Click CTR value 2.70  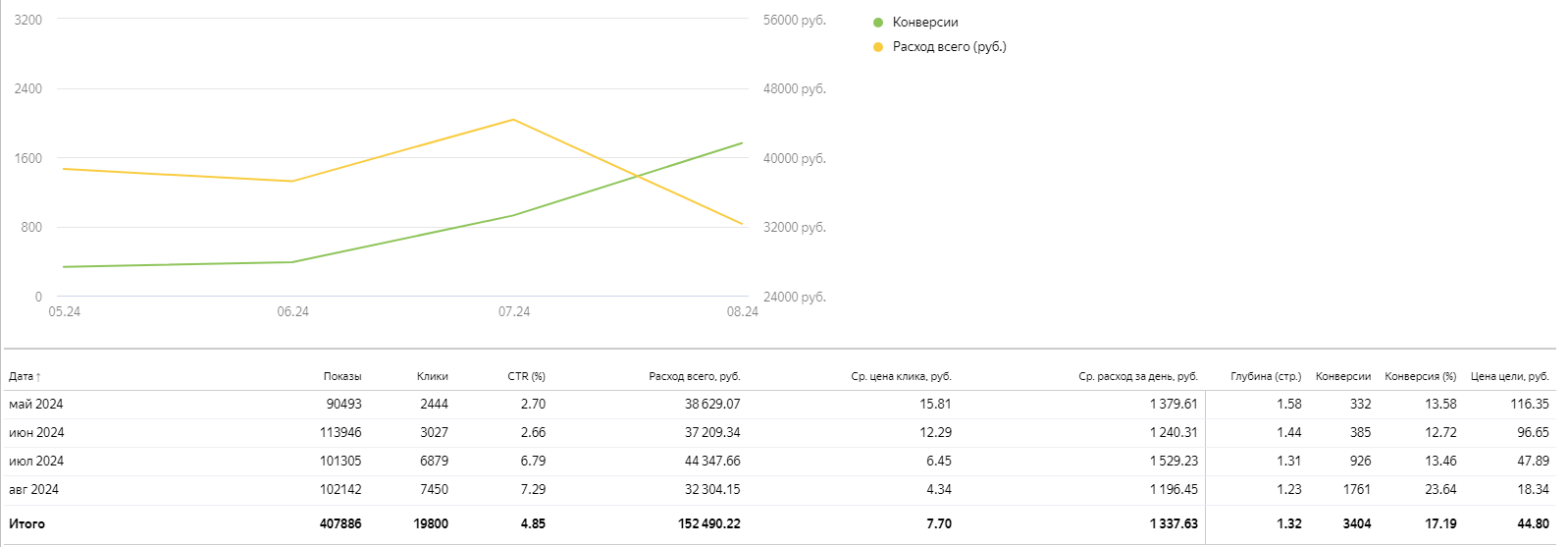pyautogui.click(x=533, y=404)
